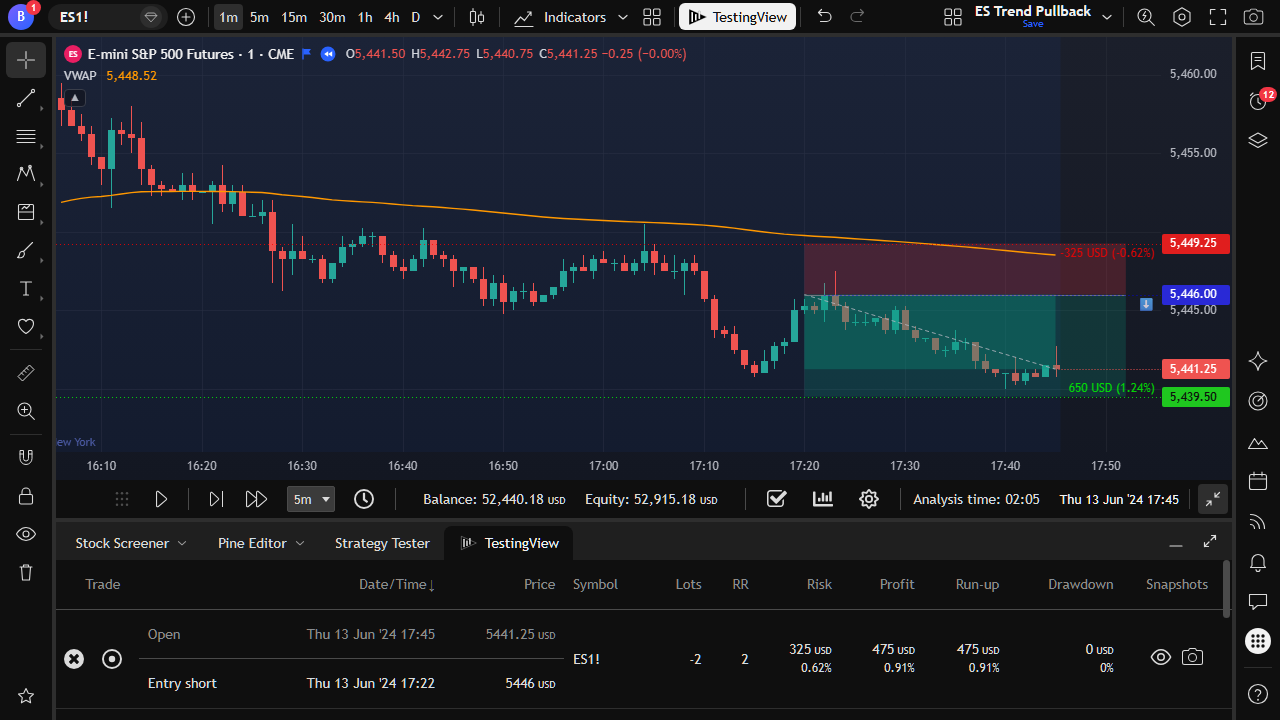
Task: Select the 1h timeframe
Action: [365, 17]
